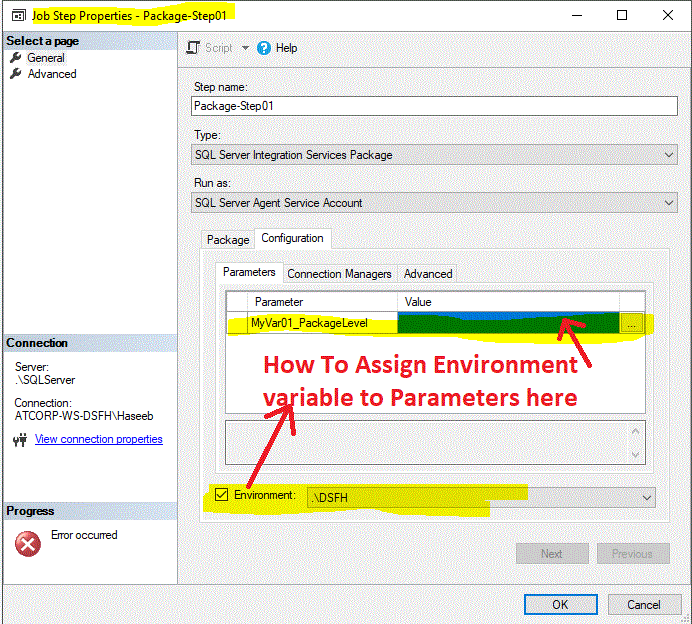
Task: Switch to the Connection Managers tab
Action: [339, 274]
